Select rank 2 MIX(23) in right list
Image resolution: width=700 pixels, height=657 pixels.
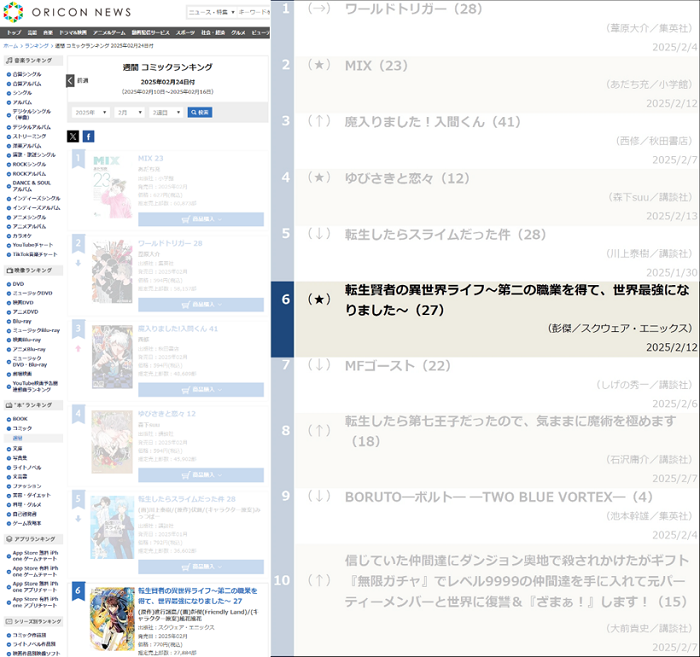tap(485, 84)
